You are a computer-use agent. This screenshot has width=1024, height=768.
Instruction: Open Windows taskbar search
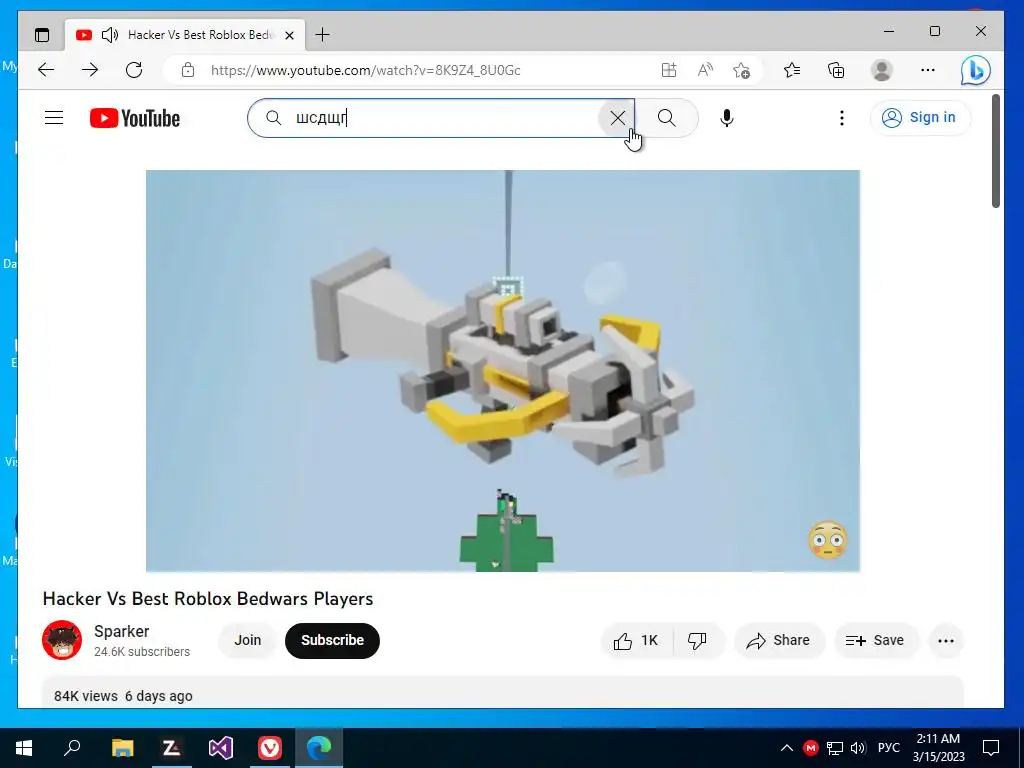pyautogui.click(x=72, y=748)
